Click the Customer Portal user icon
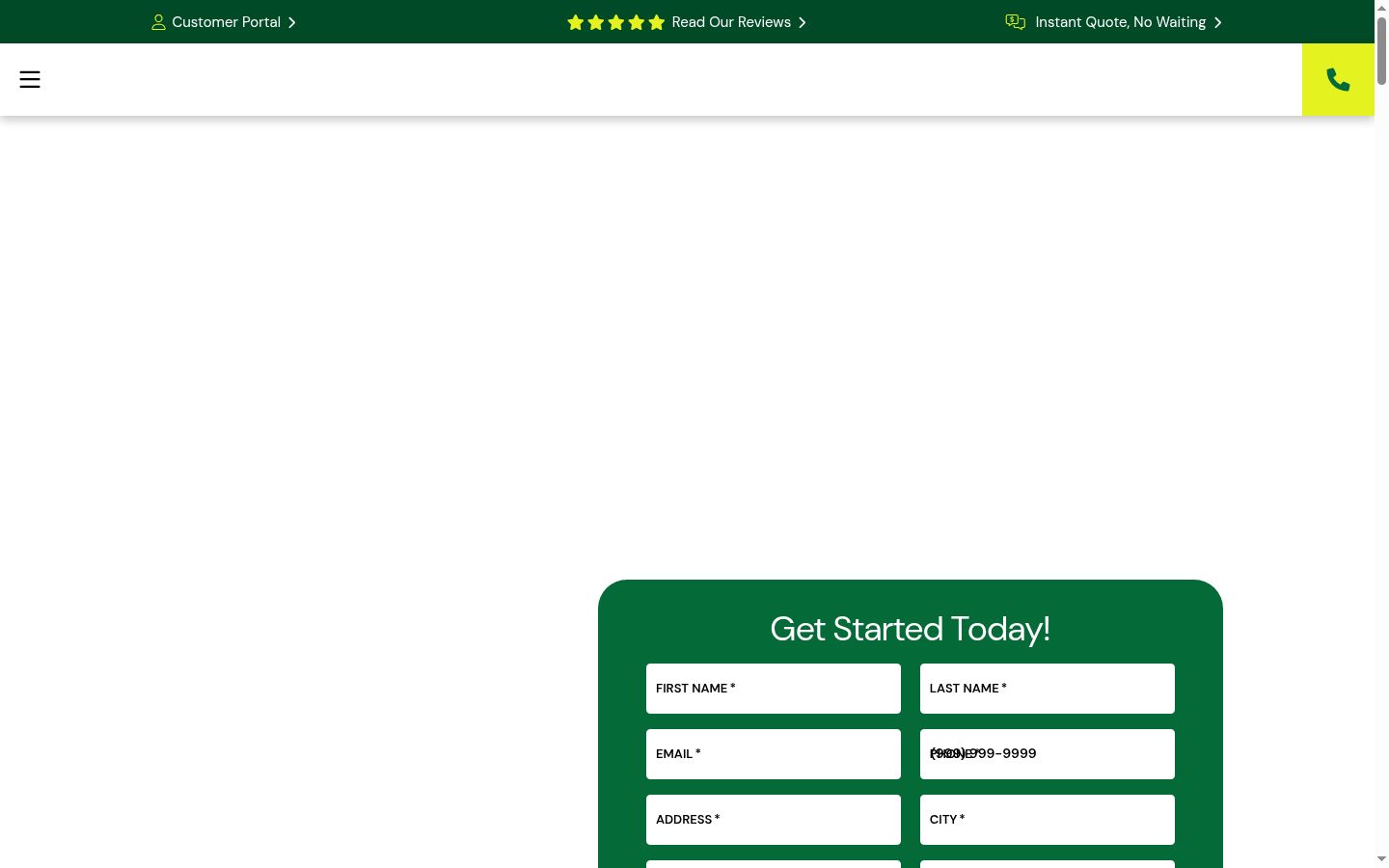Image resolution: width=1389 pixels, height=868 pixels. tap(158, 22)
